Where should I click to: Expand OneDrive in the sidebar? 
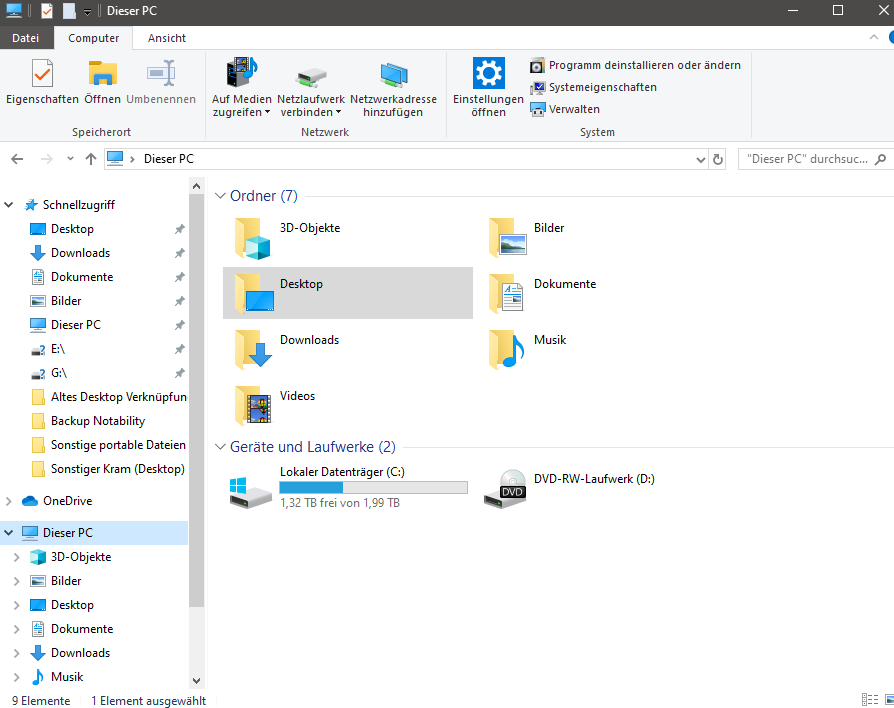point(9,501)
